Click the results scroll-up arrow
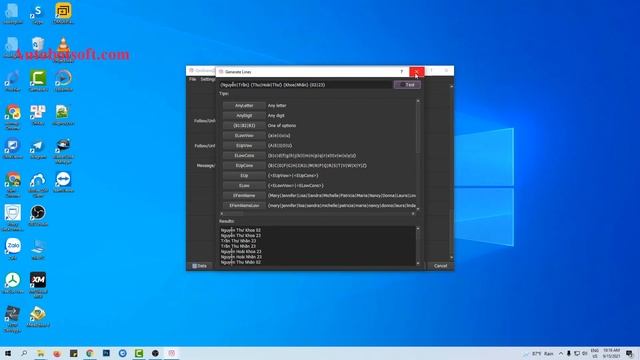 [x=418, y=228]
